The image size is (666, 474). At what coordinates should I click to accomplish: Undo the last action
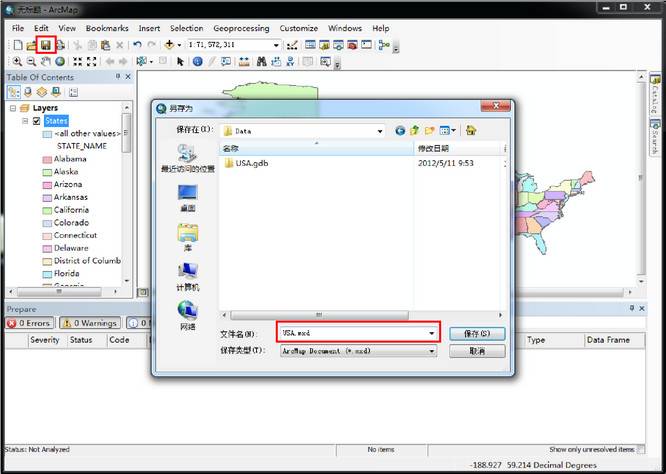[137, 45]
